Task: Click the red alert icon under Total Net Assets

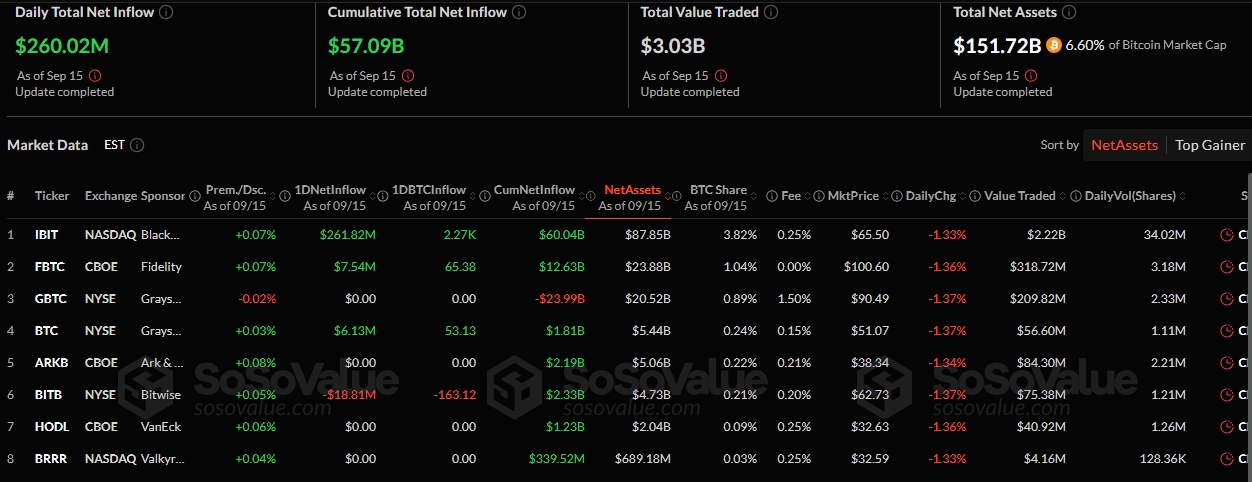Action: (x=1033, y=75)
